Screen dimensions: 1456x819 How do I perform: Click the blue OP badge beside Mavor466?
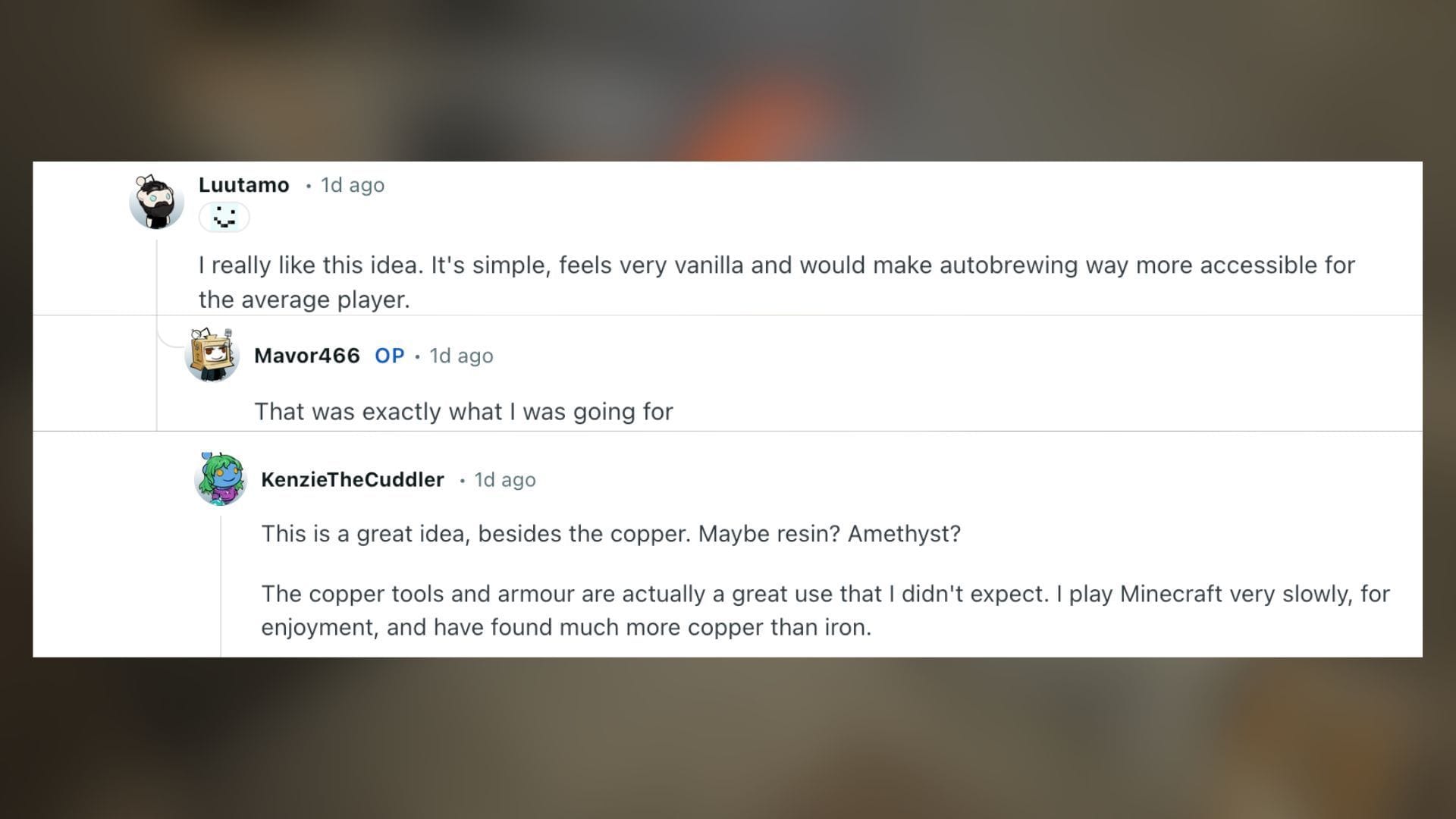391,356
